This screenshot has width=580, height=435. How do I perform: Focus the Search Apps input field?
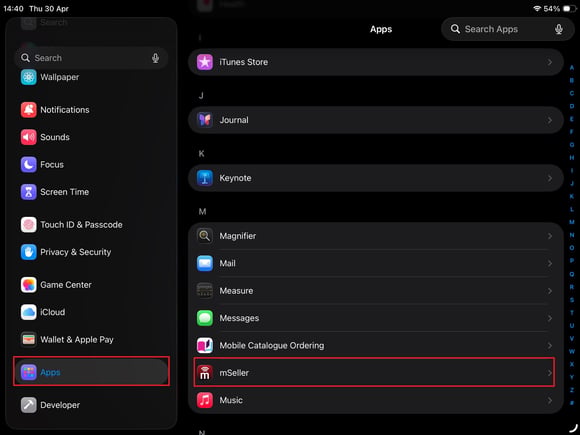click(x=508, y=29)
